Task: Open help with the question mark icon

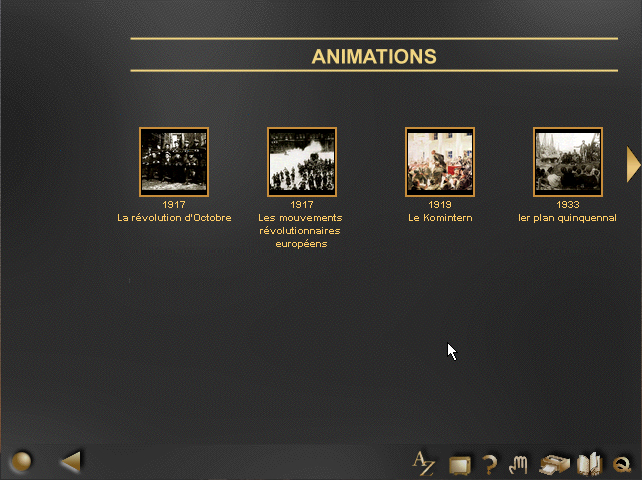Action: 489,464
